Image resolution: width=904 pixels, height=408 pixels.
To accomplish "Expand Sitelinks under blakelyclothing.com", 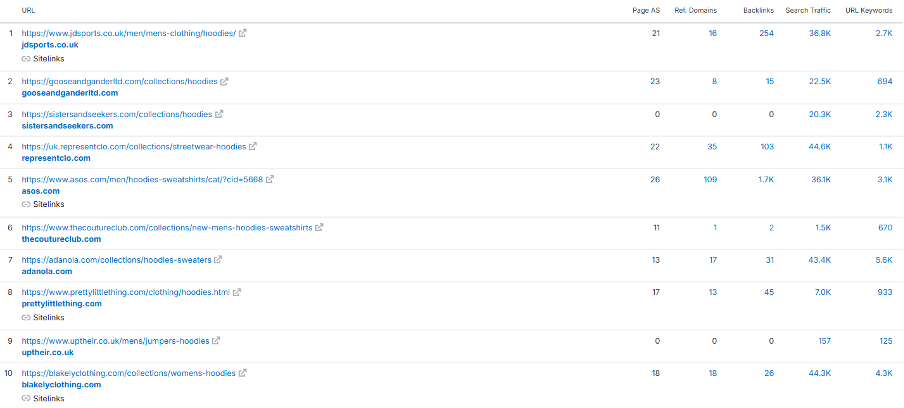I will (x=43, y=399).
